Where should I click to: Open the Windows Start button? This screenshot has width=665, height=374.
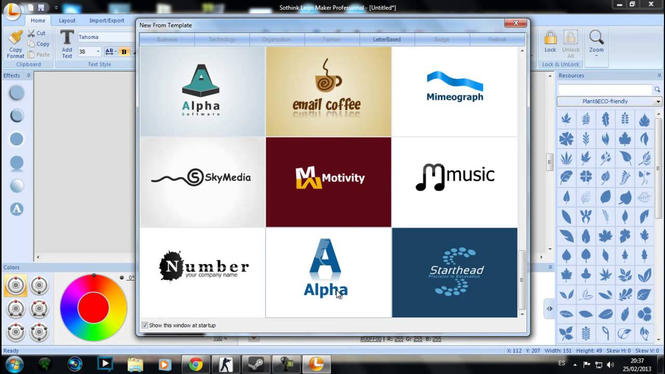(x=14, y=364)
